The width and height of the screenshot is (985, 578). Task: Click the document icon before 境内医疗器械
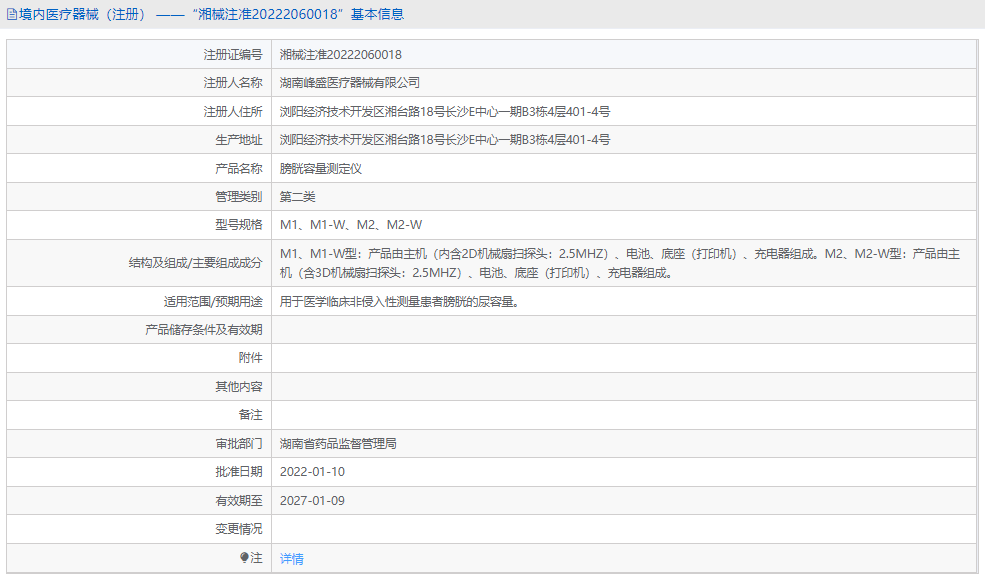(x=11, y=14)
